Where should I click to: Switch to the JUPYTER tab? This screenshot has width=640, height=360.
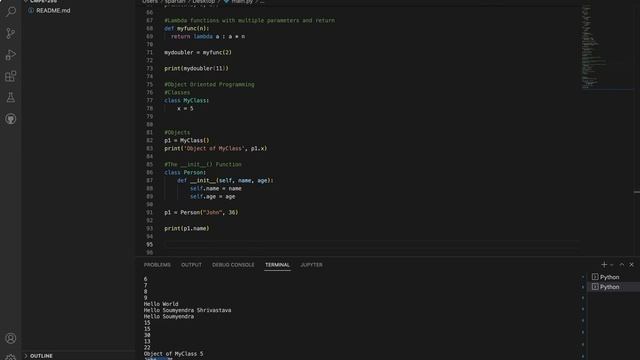click(311, 265)
